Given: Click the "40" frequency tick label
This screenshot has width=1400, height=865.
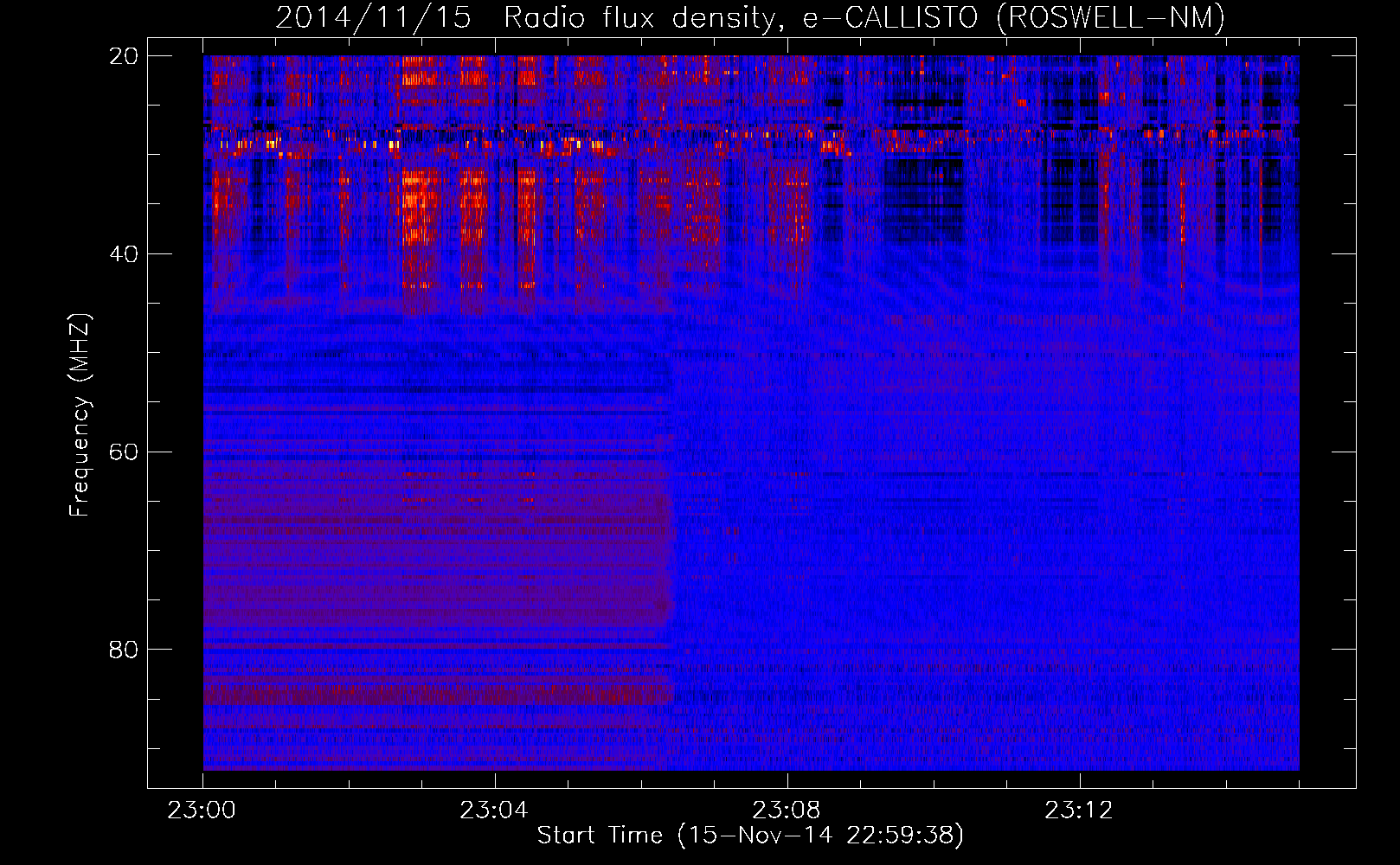Looking at the screenshot, I should point(124,254).
